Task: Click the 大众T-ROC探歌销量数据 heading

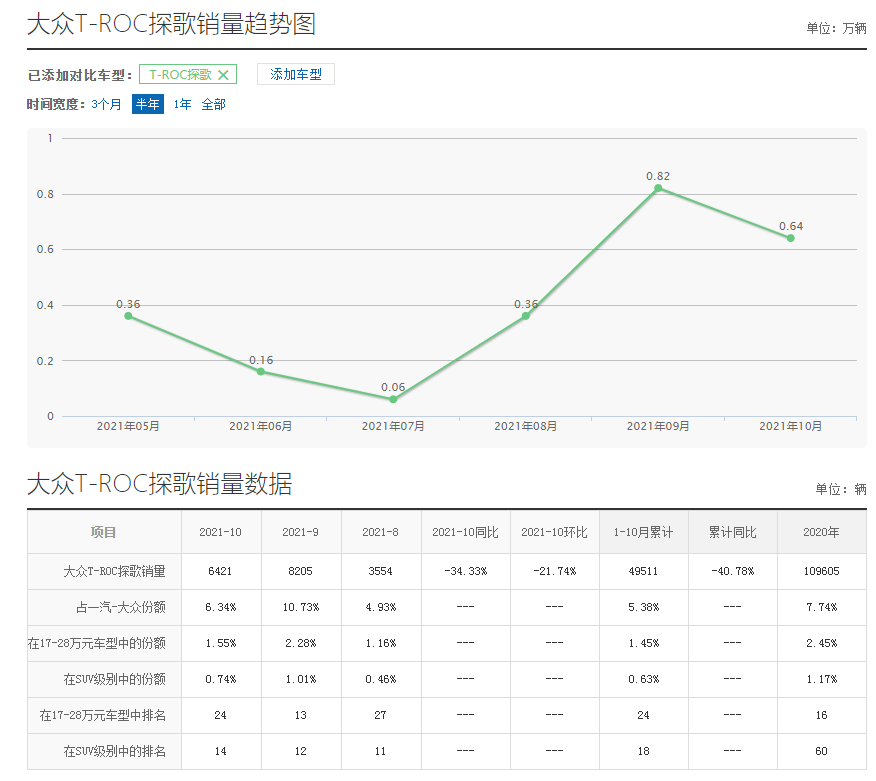Action: (159, 484)
